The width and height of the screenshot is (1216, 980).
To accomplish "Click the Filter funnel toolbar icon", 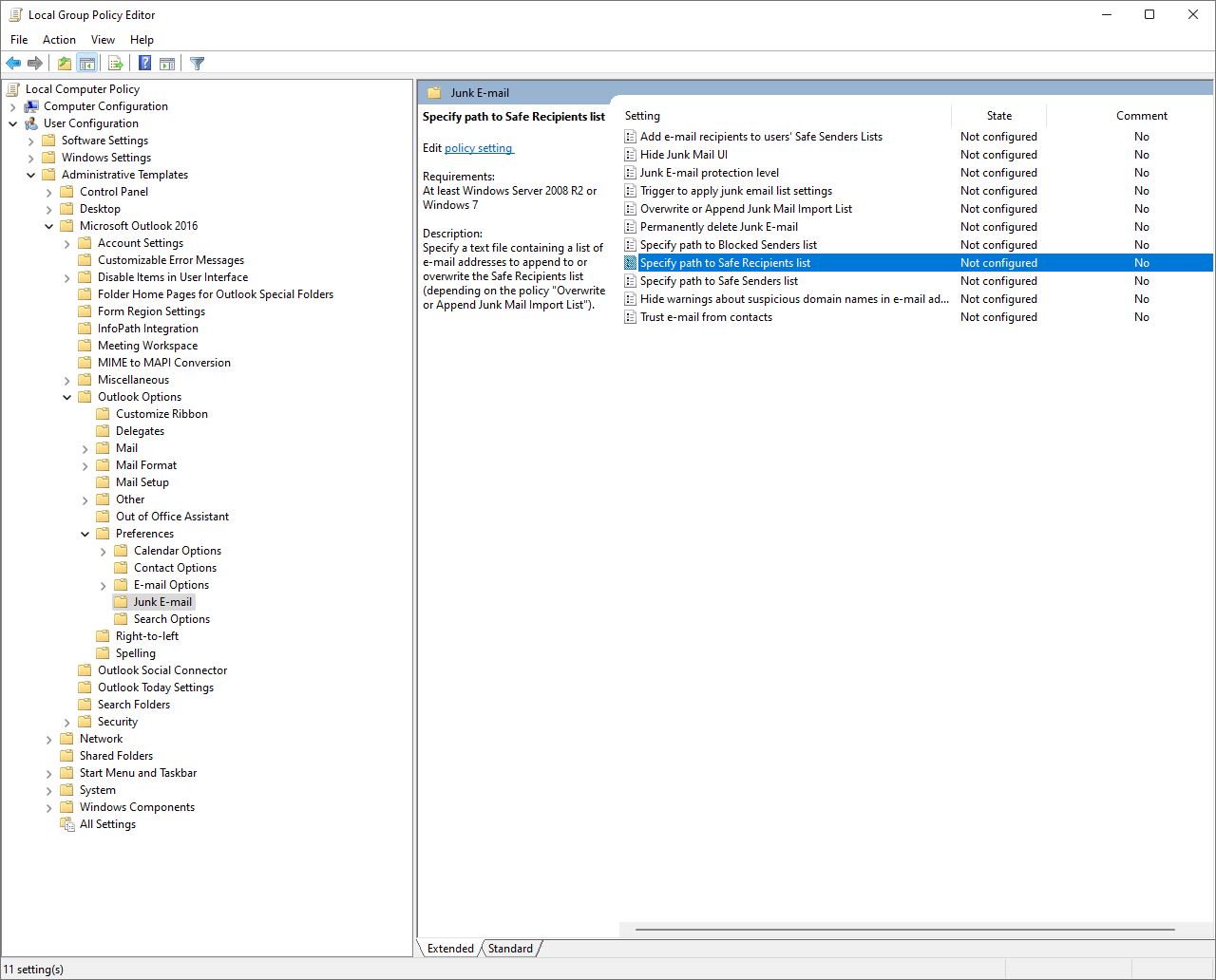I will (197, 64).
